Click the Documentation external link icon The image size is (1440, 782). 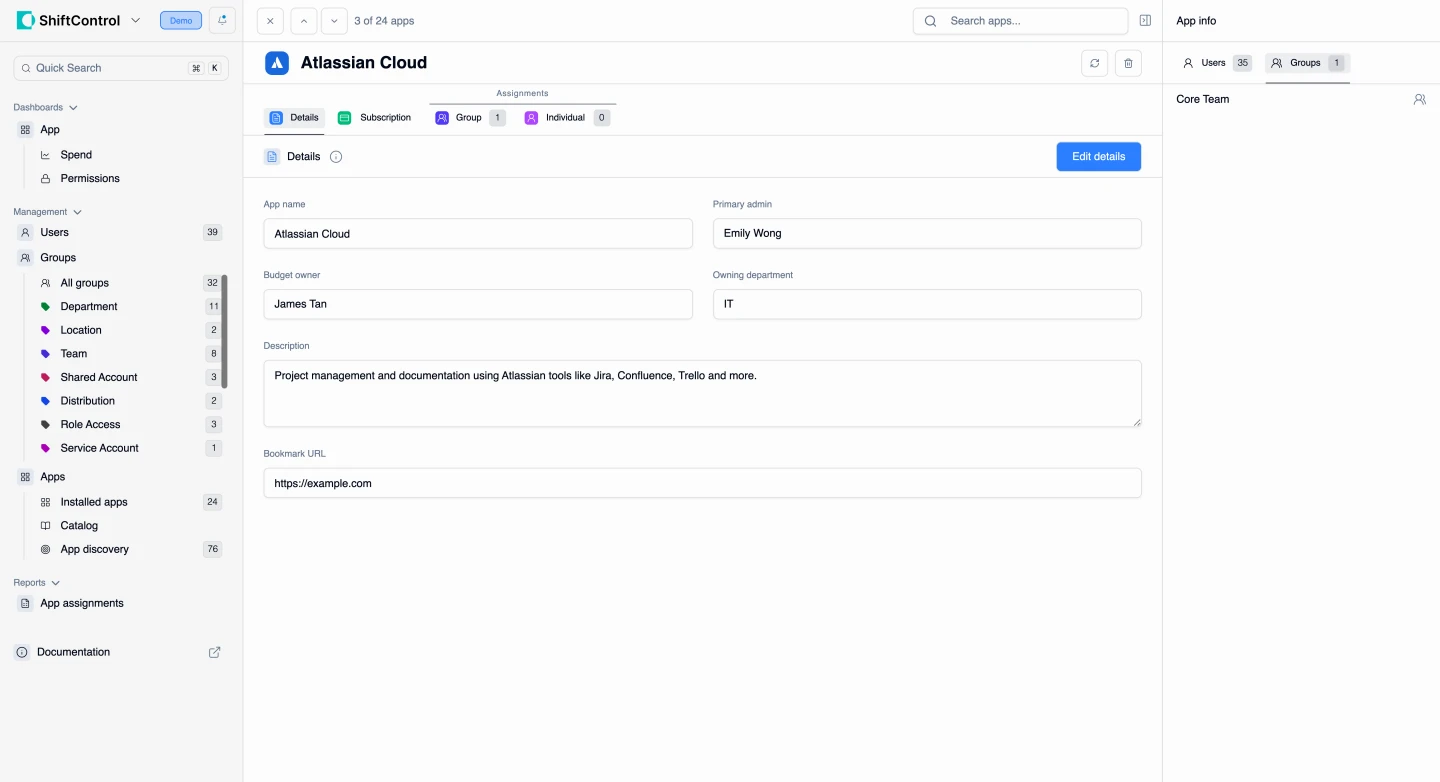point(214,652)
